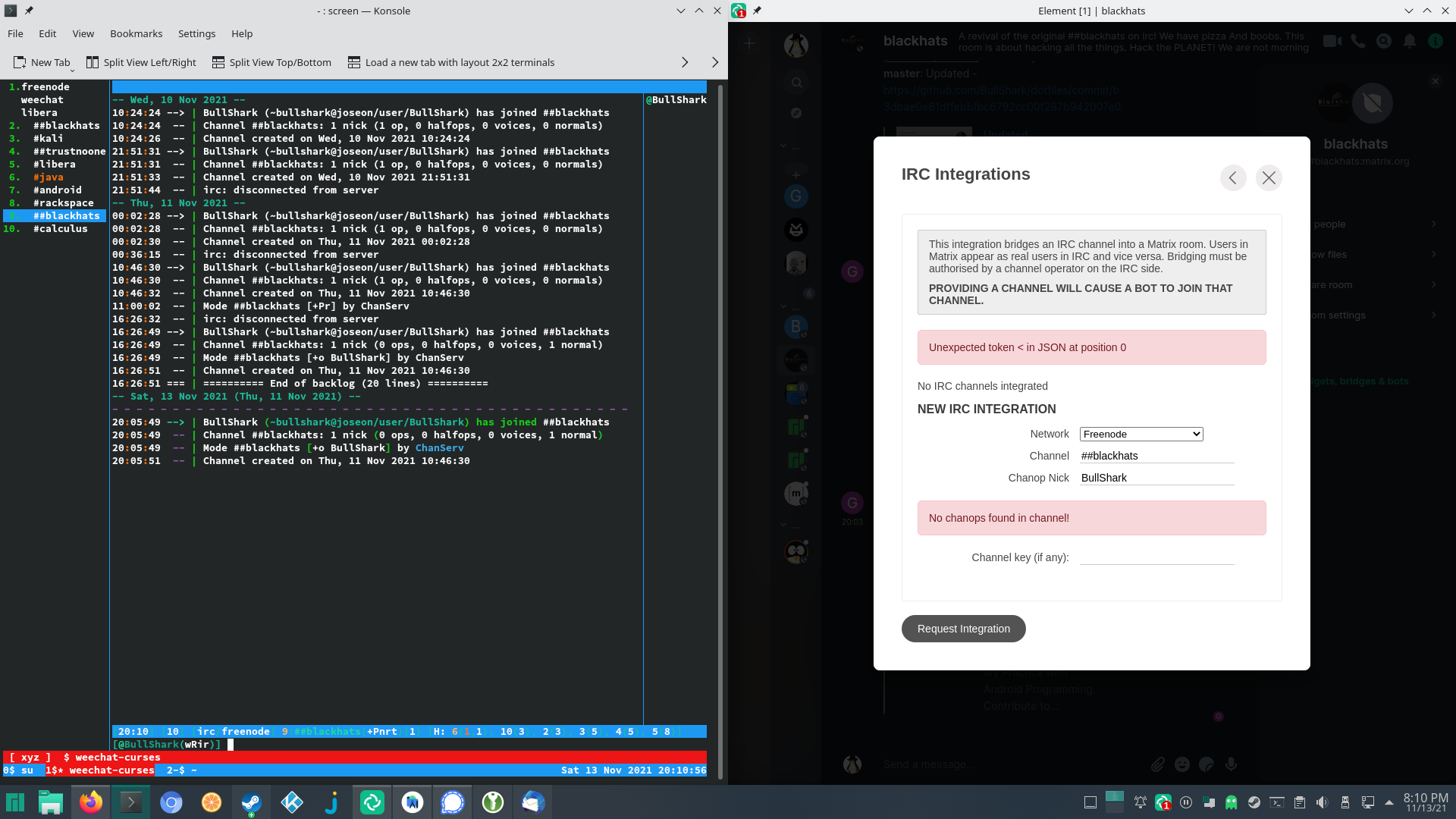Open the Bookmarks menu in Konsole
The image size is (1456, 819).
click(x=136, y=33)
